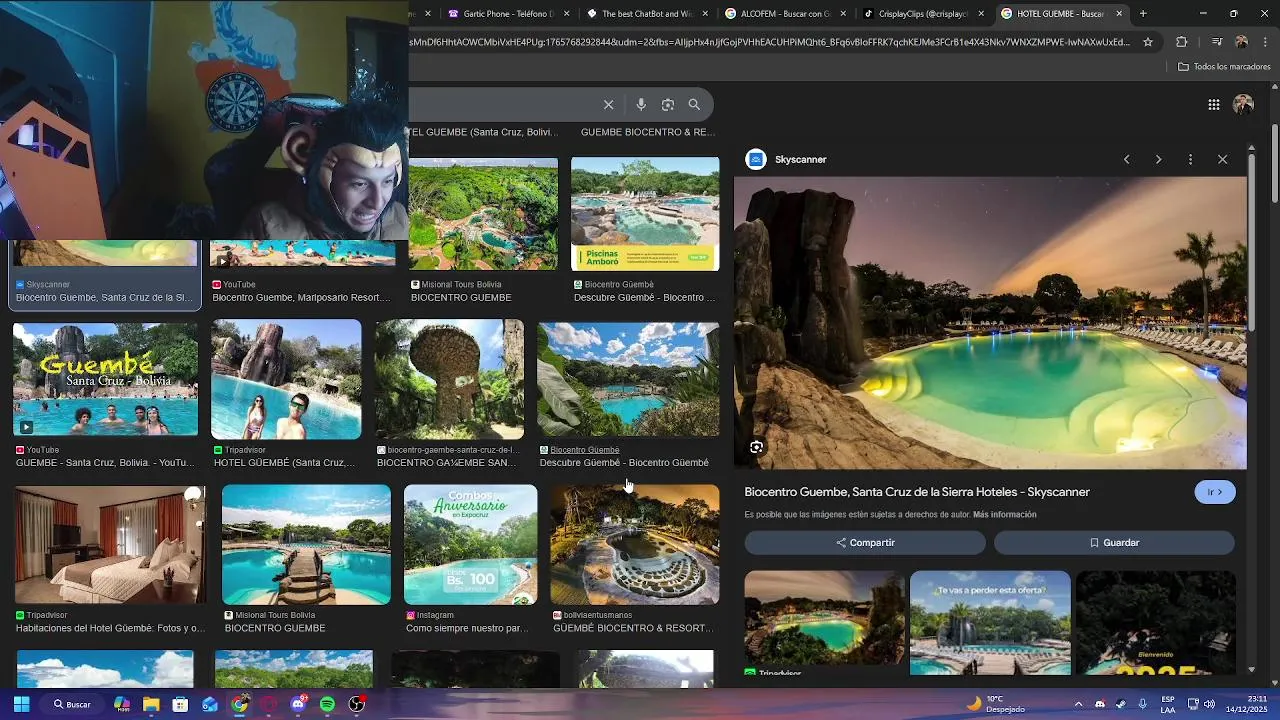Close the Gartic Phone tab

(567, 14)
